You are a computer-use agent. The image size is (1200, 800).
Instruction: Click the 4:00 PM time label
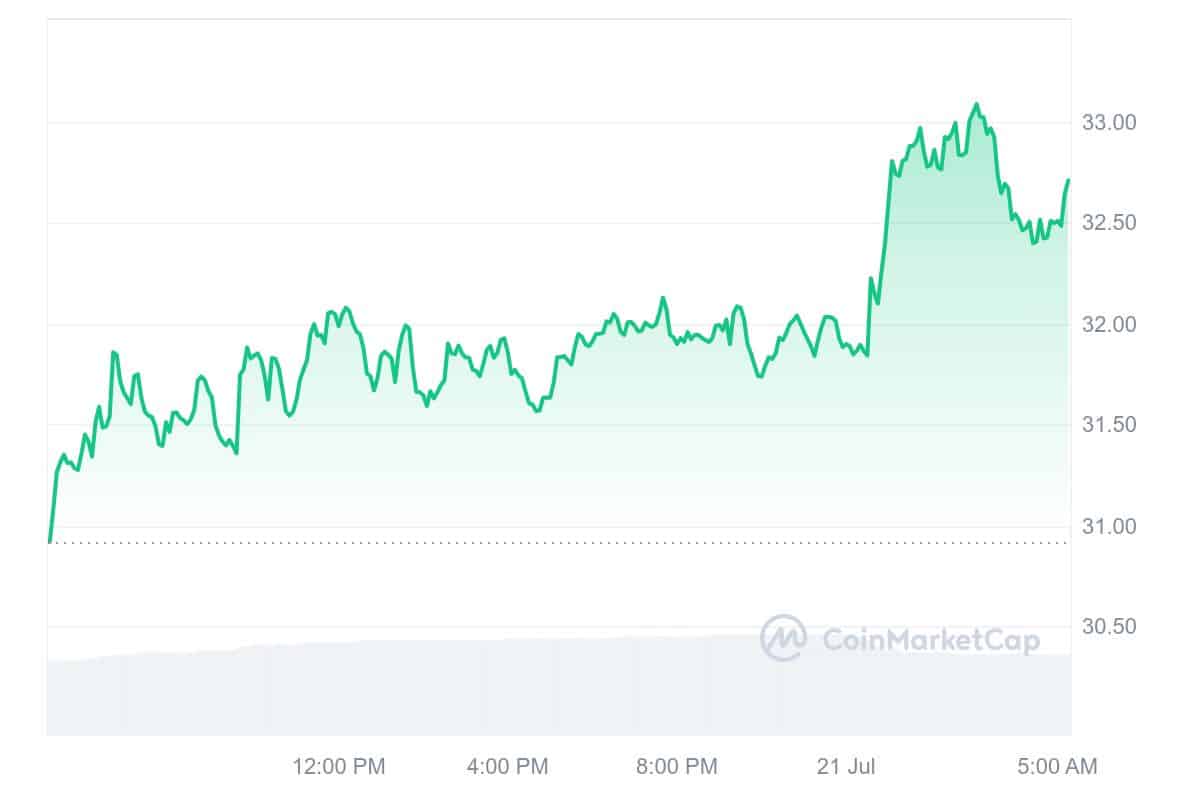pos(507,767)
